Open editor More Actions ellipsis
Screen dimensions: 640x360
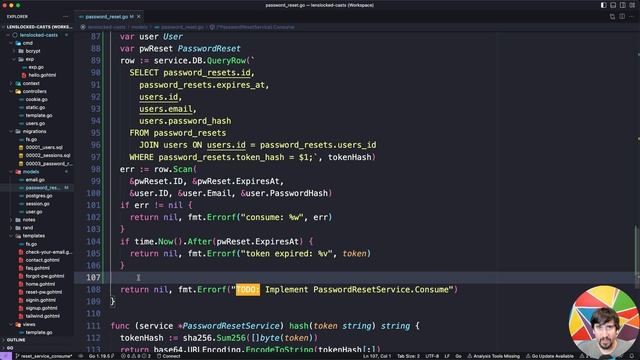631,17
